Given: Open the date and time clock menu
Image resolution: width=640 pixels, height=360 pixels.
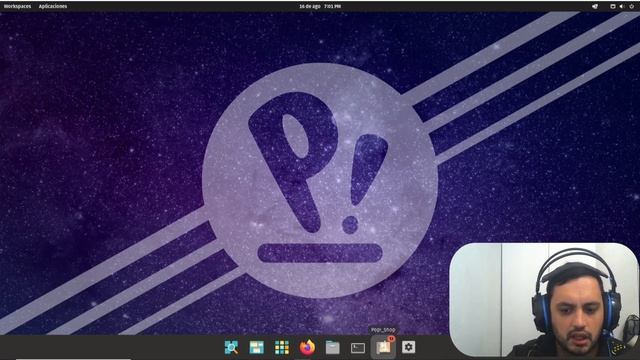Looking at the screenshot, I should [x=320, y=6].
